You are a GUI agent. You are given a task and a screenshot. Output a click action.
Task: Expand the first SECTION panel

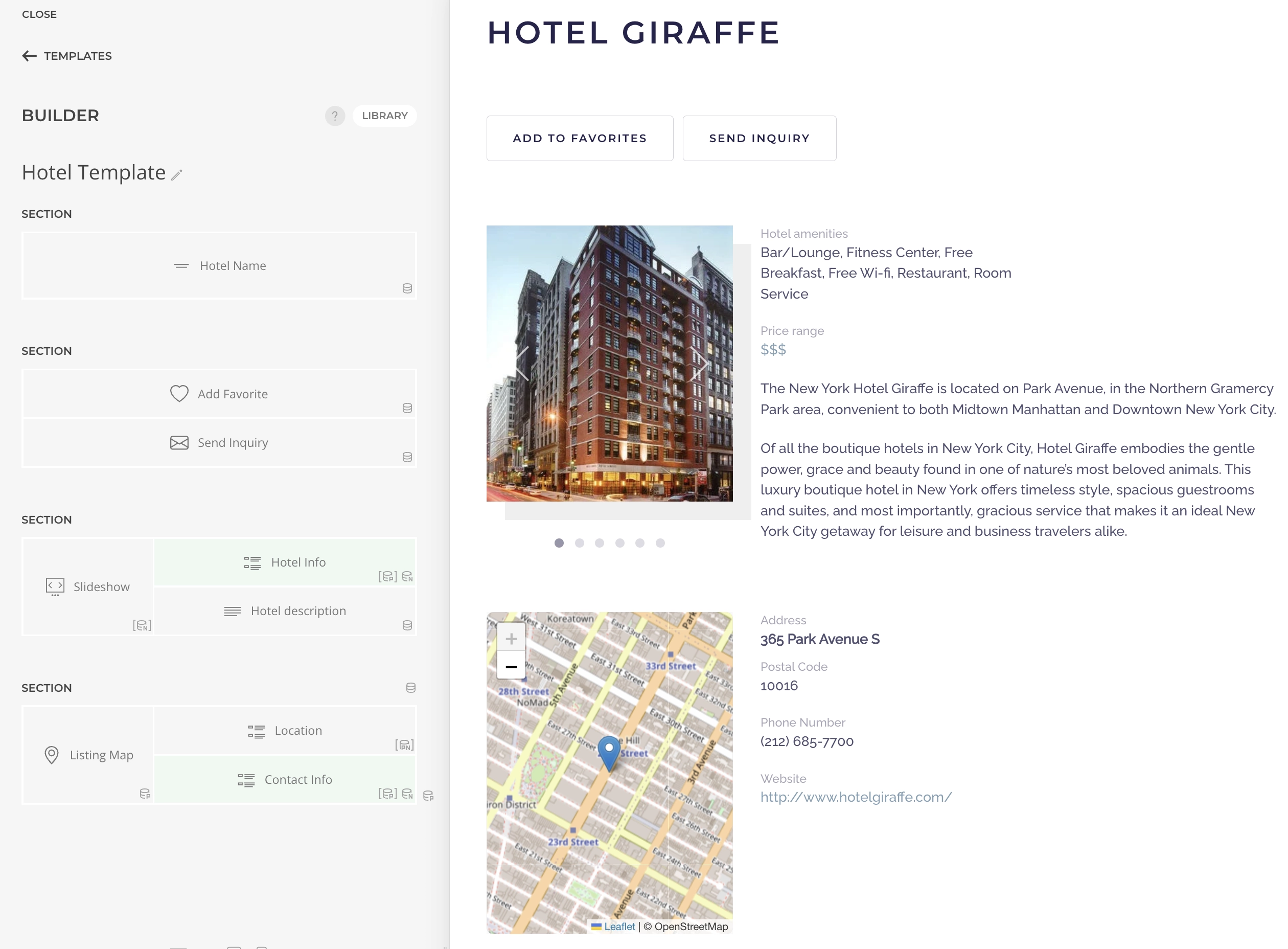click(46, 213)
